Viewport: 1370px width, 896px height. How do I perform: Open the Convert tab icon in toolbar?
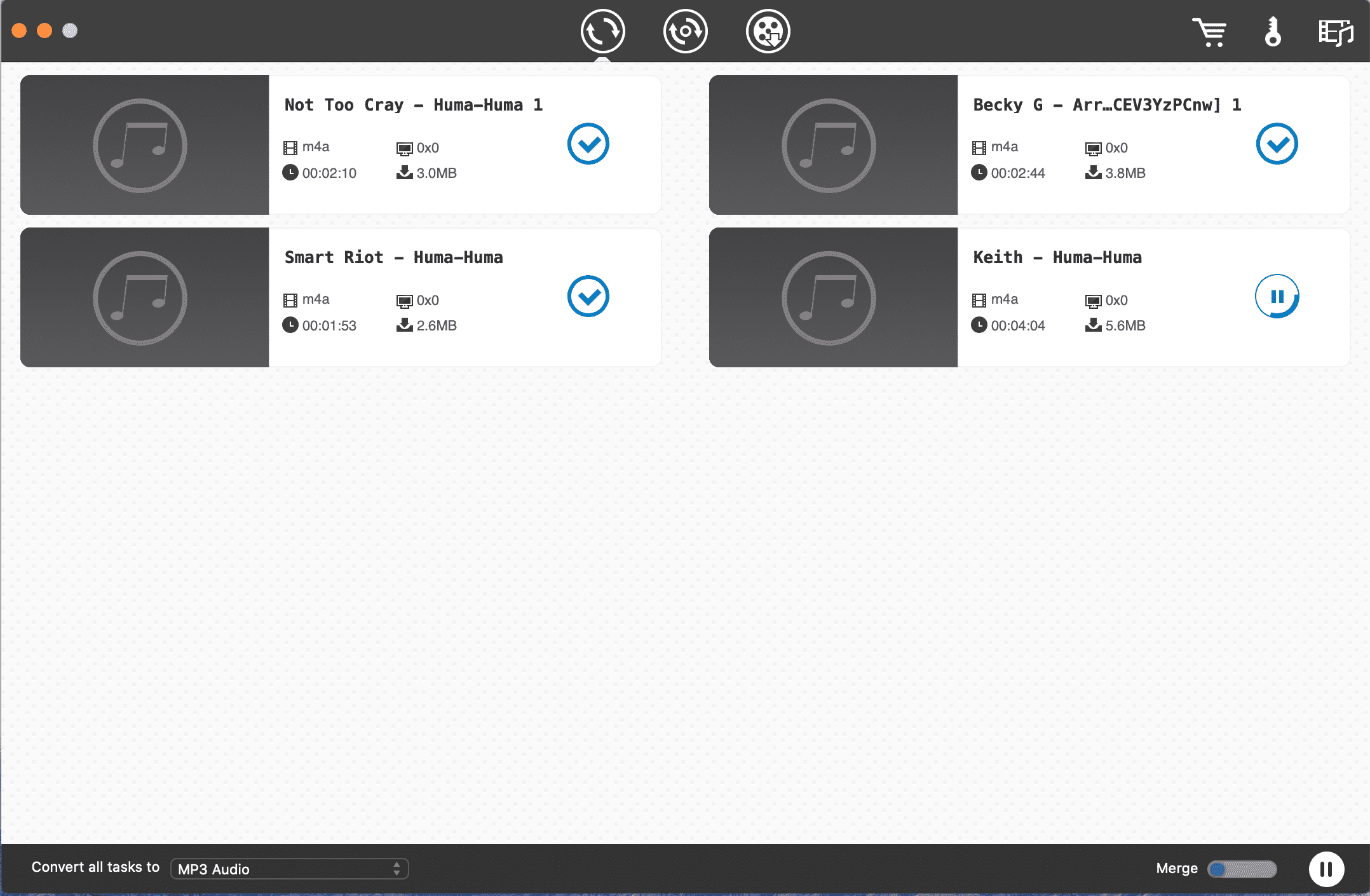click(x=602, y=31)
